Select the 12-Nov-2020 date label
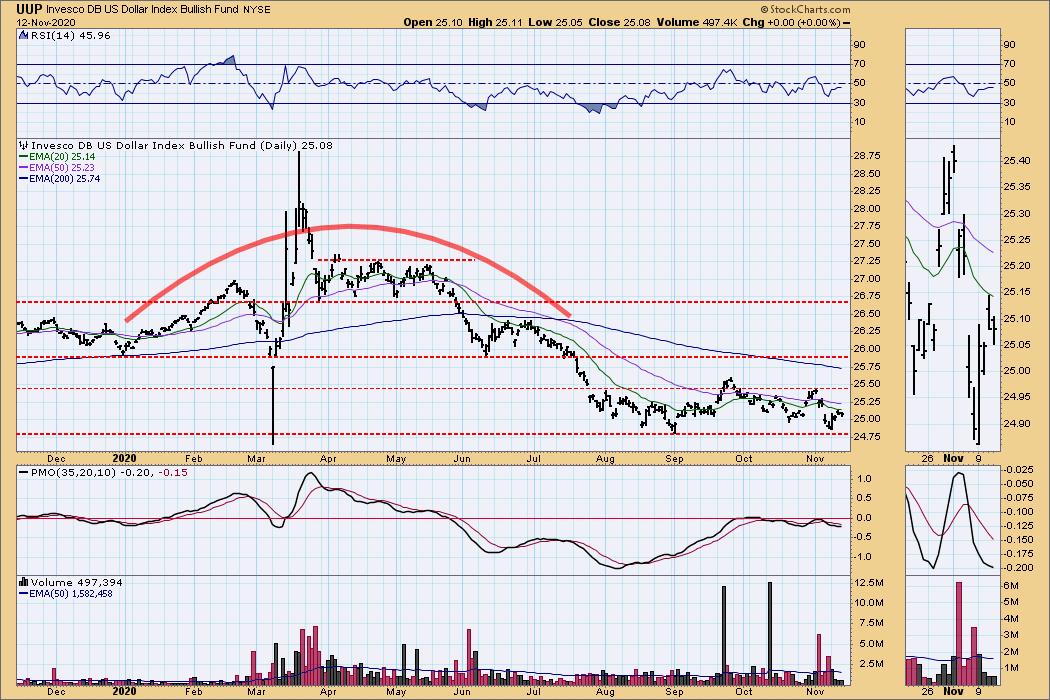Viewport: 1050px width, 700px height. pos(46,22)
